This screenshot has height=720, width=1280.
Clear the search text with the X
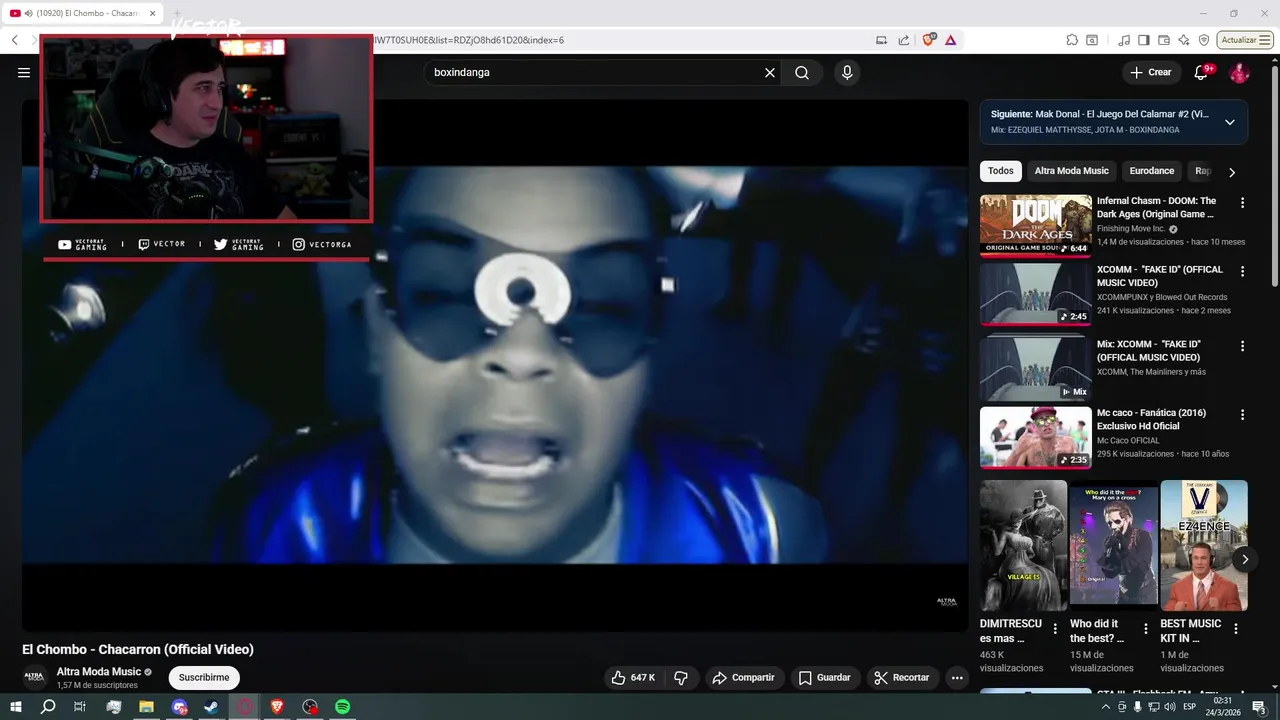[x=770, y=73]
